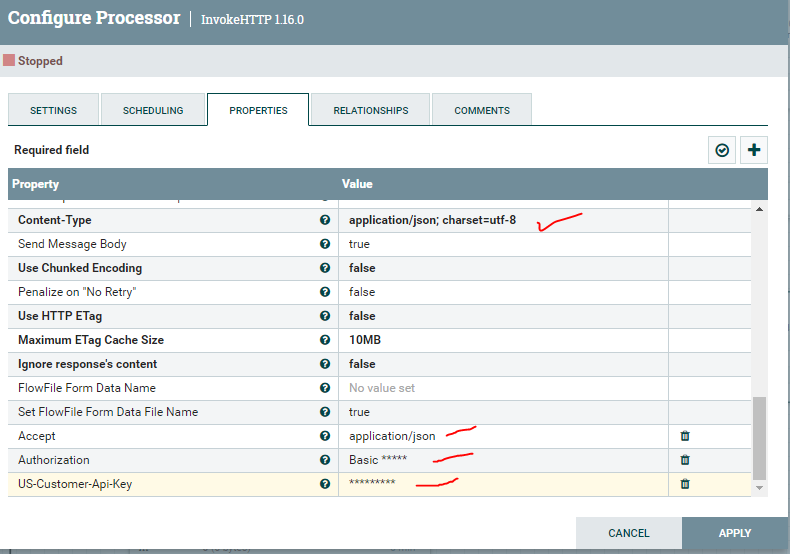This screenshot has width=790, height=554.
Task: Open help icon for Authorization property
Action: 325,460
